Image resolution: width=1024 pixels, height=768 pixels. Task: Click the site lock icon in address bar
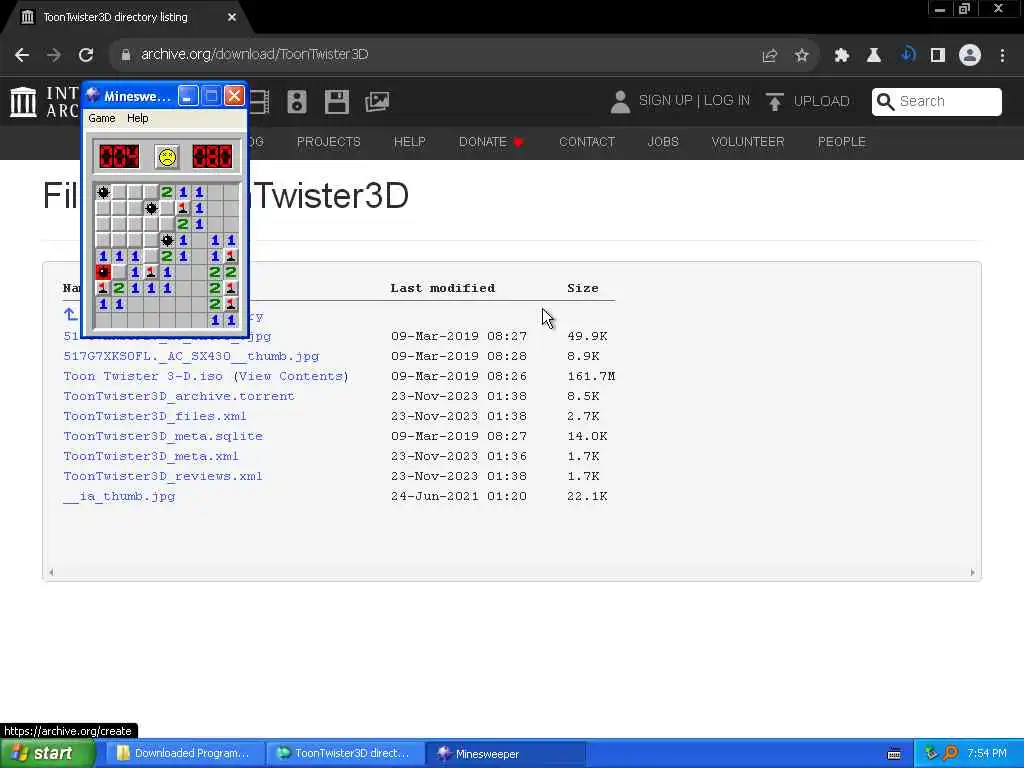click(125, 55)
